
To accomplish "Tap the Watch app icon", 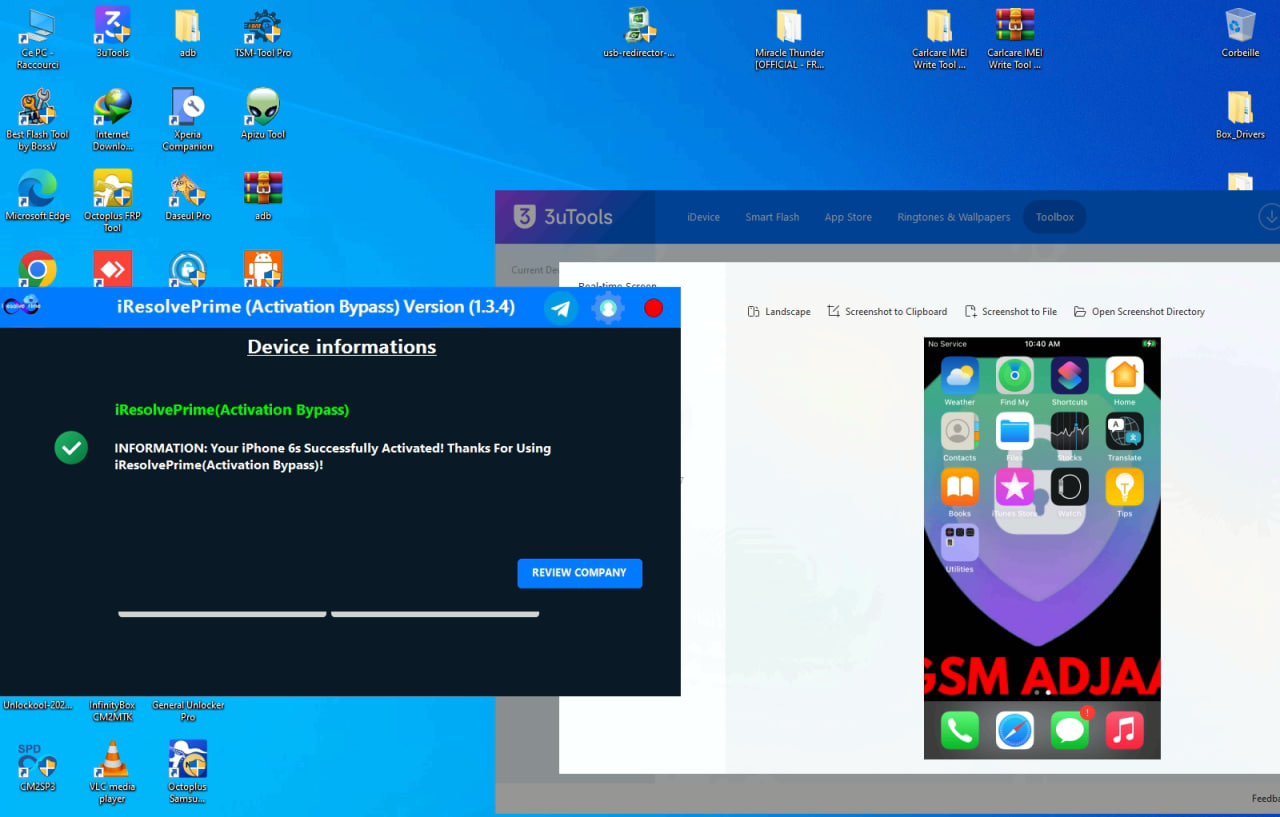I will (1069, 488).
